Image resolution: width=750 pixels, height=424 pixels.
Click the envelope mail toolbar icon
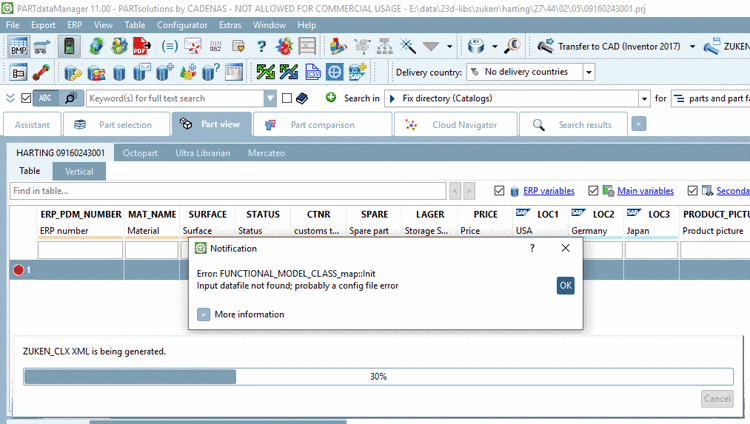point(193,46)
